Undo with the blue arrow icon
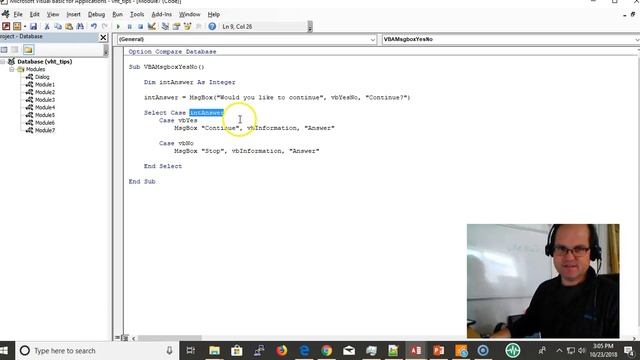The width and height of the screenshot is (640, 360). [94, 27]
